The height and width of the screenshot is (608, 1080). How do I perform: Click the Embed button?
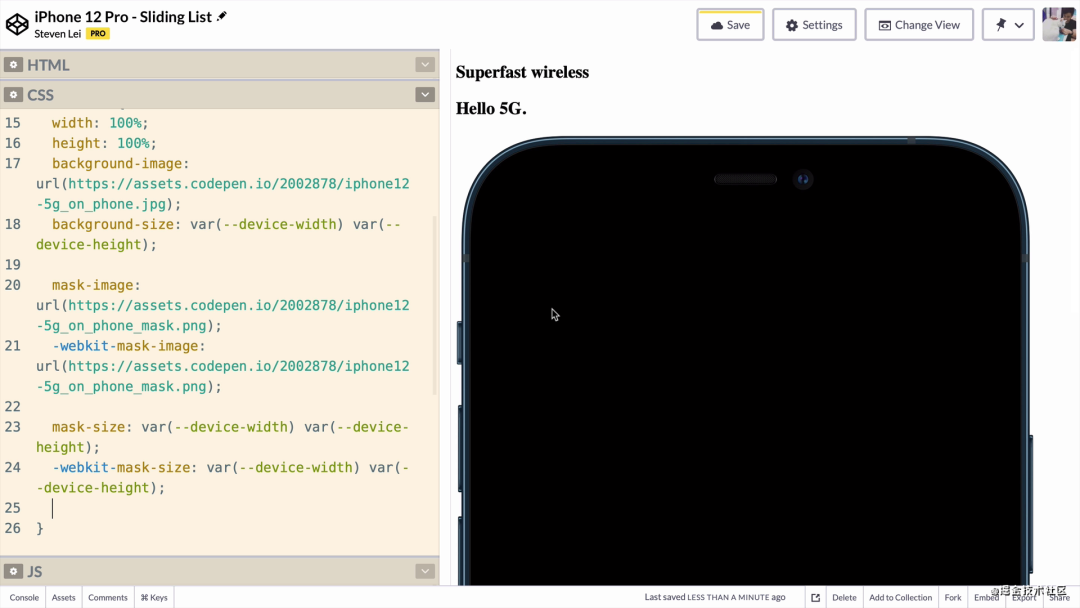(x=986, y=598)
